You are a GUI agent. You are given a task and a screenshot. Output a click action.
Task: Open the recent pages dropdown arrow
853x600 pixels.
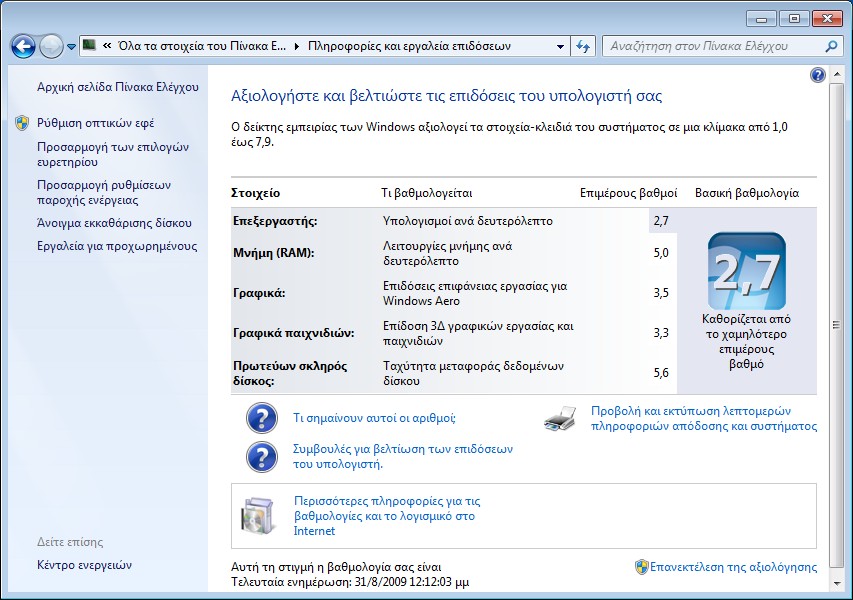pyautogui.click(x=71, y=47)
